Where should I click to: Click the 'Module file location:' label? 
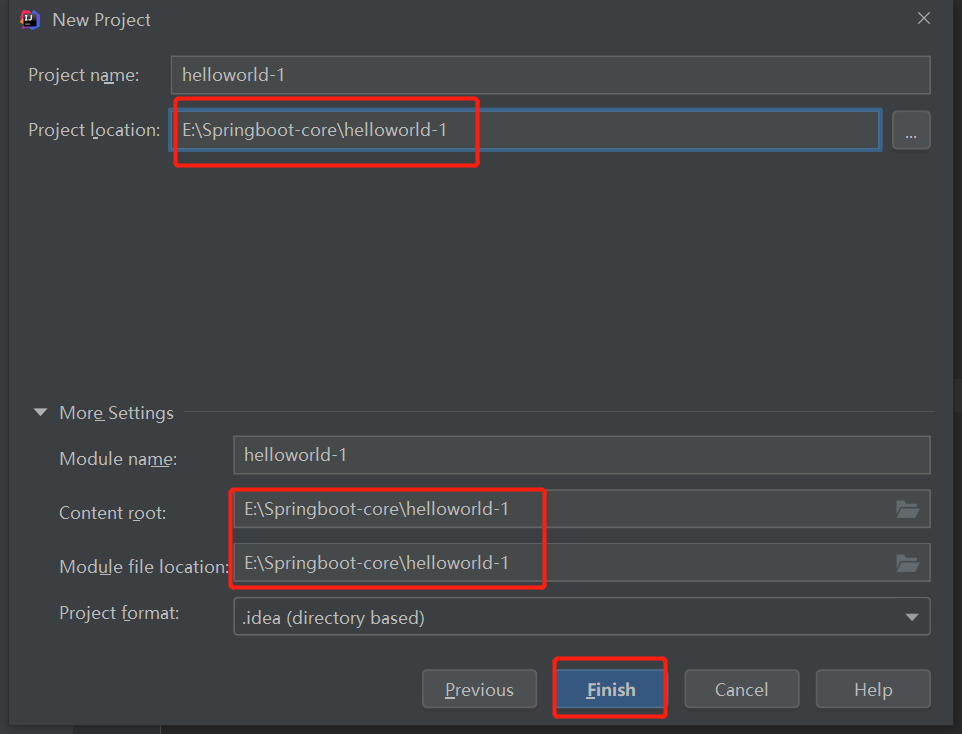[144, 566]
